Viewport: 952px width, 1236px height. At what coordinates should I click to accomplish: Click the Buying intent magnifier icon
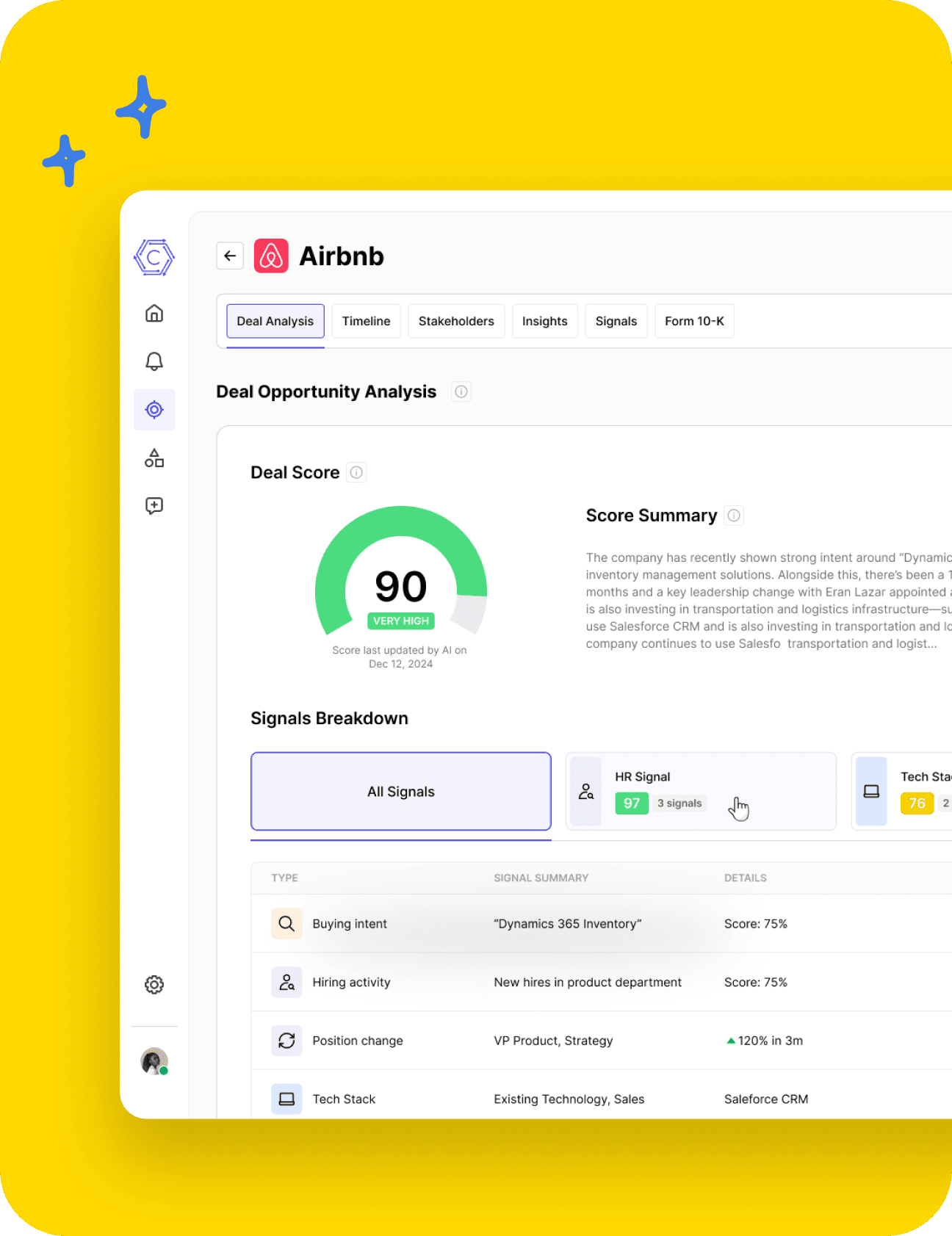286,924
